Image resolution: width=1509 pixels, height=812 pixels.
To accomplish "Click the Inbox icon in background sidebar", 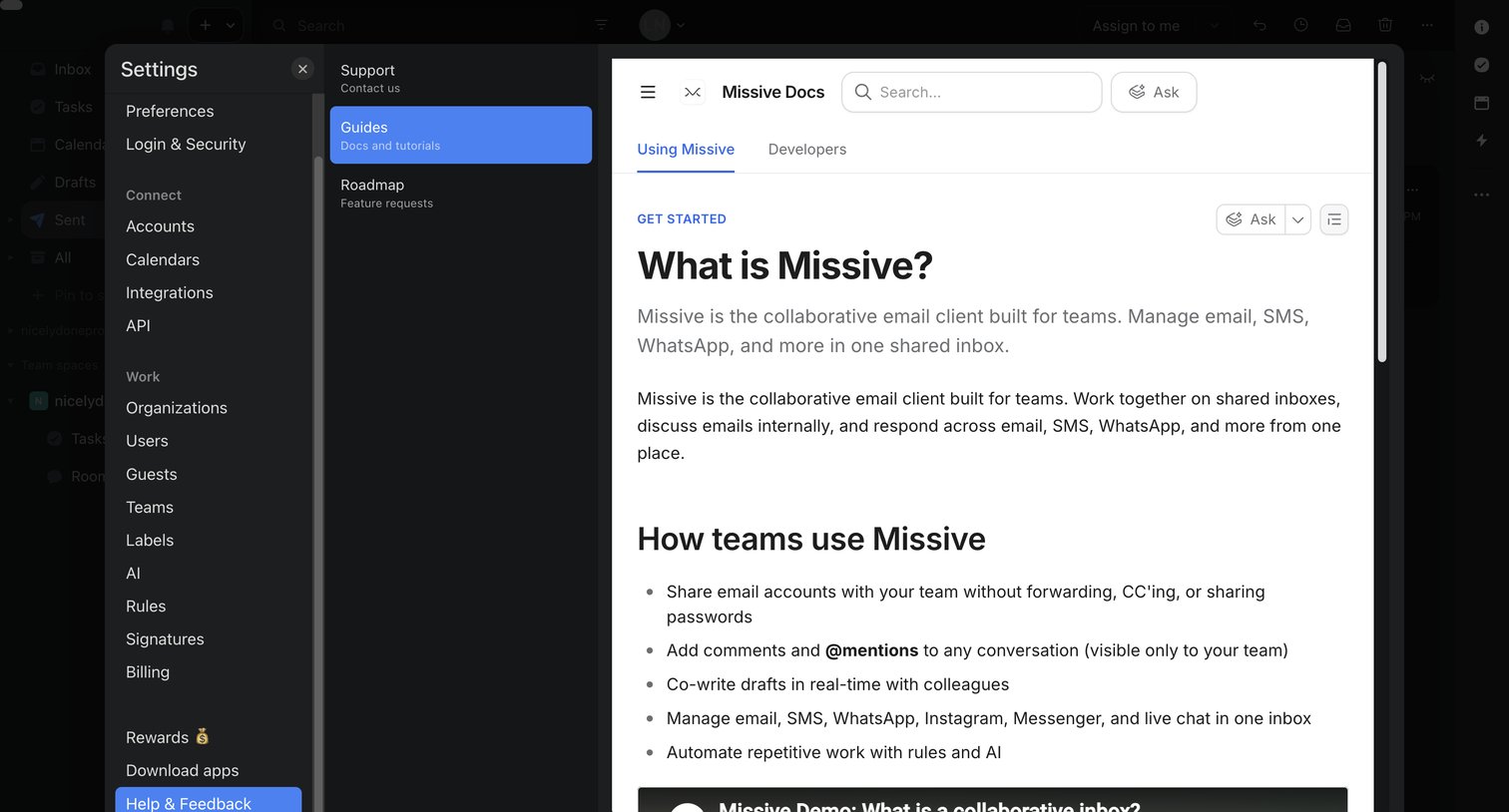I will [x=38, y=69].
